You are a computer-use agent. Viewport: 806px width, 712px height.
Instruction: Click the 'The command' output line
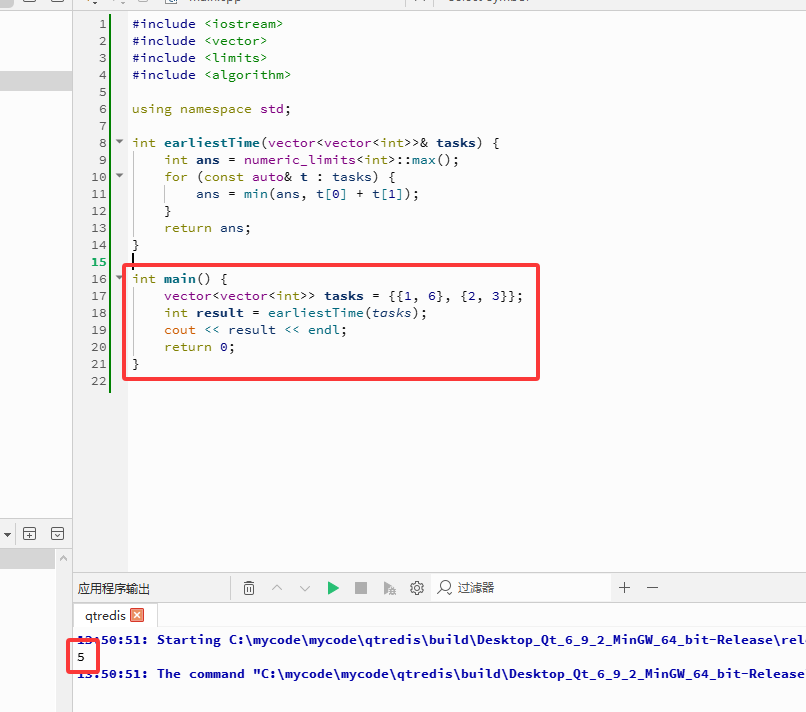coord(441,674)
